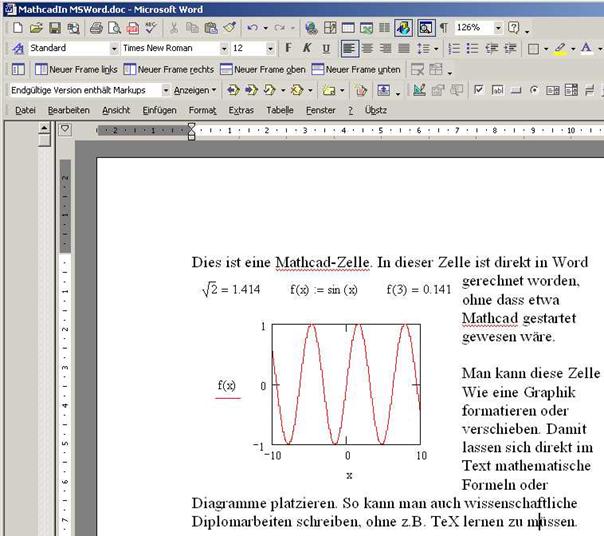Expand the zoom percentage dropdown 126%
Viewport: 604px width, 536px height.
click(499, 28)
